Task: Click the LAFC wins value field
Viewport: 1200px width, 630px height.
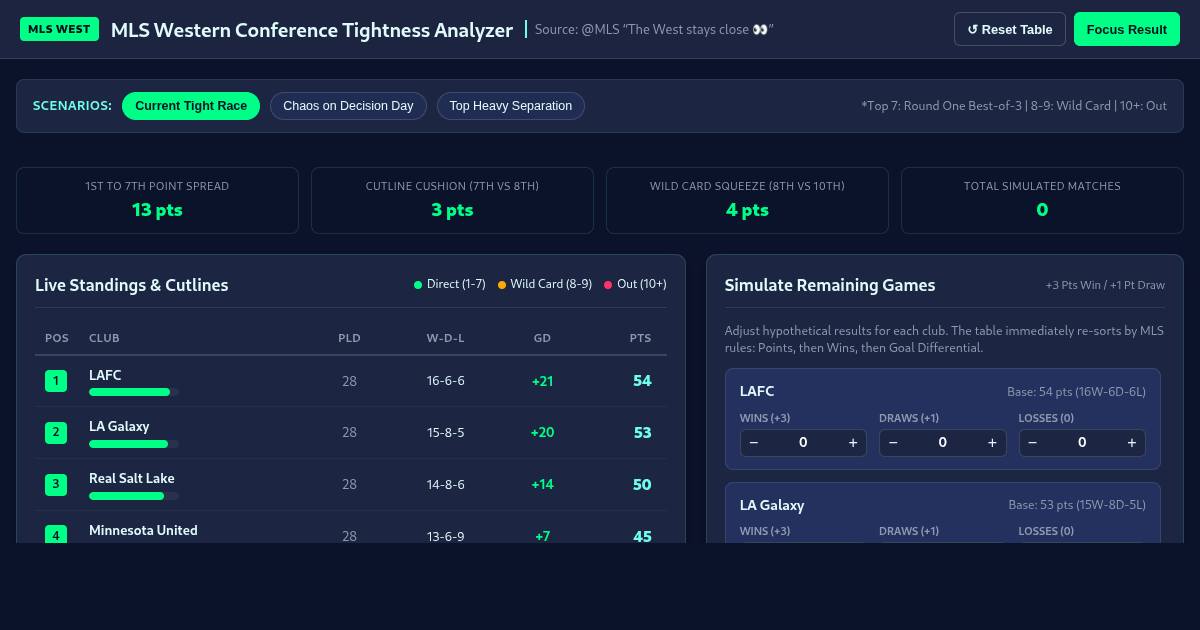Action: [803, 443]
